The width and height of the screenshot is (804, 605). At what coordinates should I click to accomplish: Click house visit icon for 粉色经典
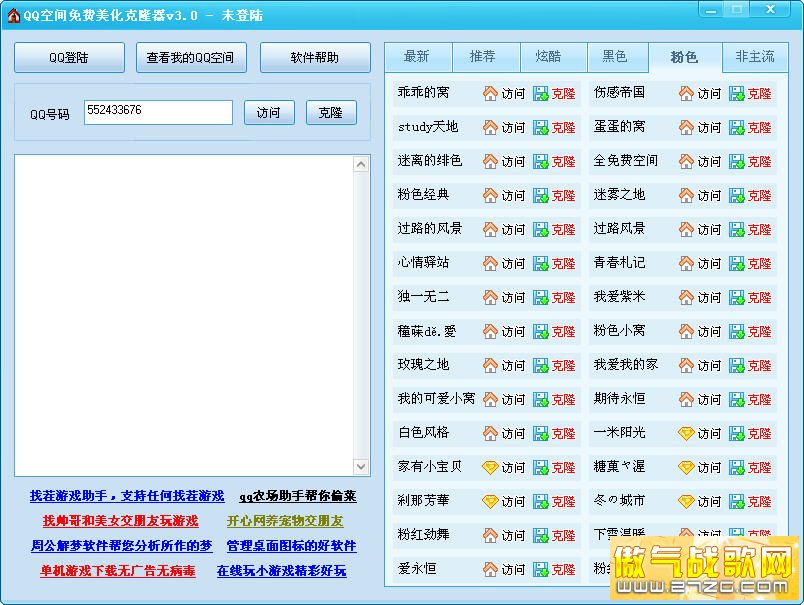490,195
